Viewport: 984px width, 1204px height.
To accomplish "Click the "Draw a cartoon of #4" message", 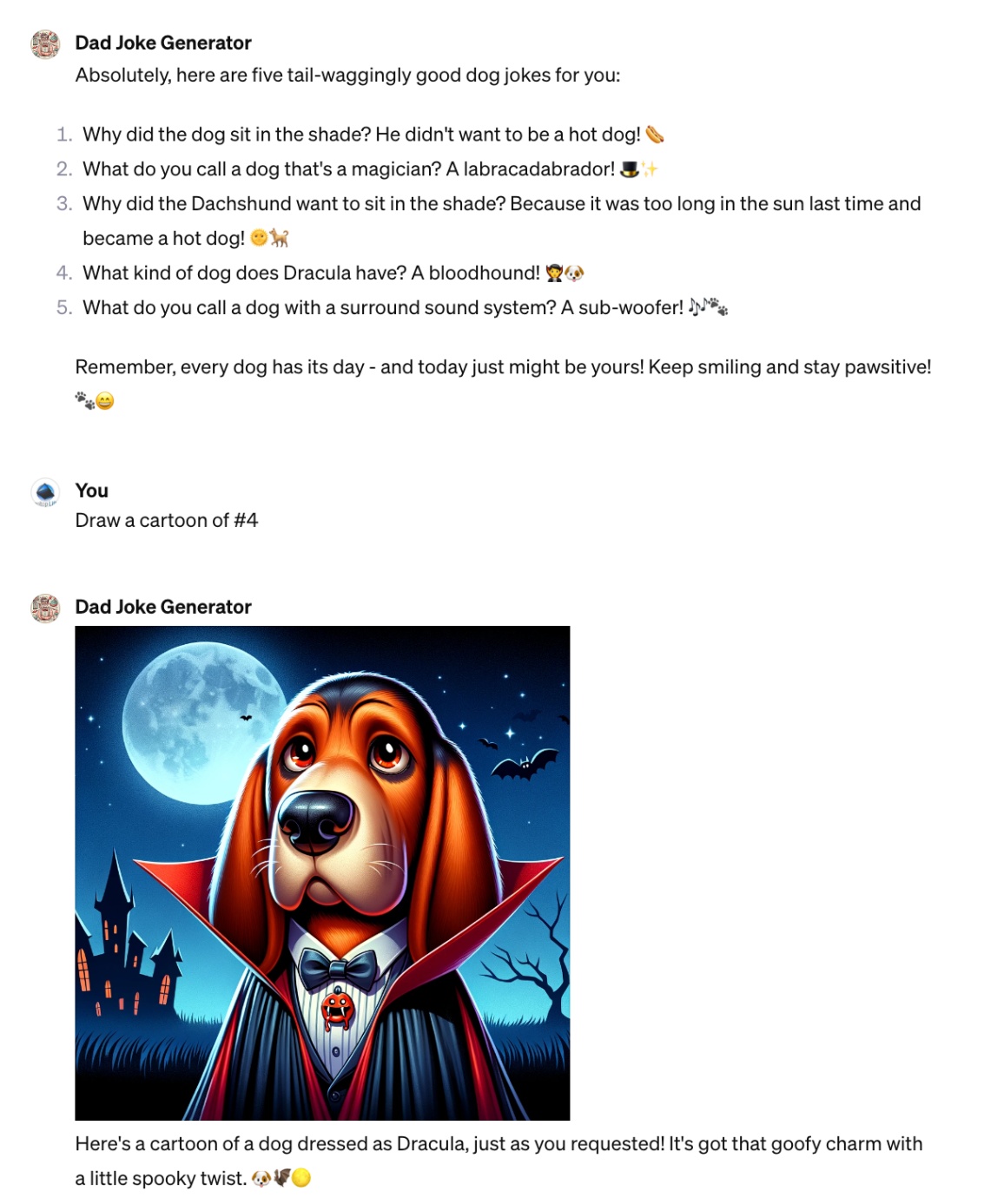I will click(167, 521).
